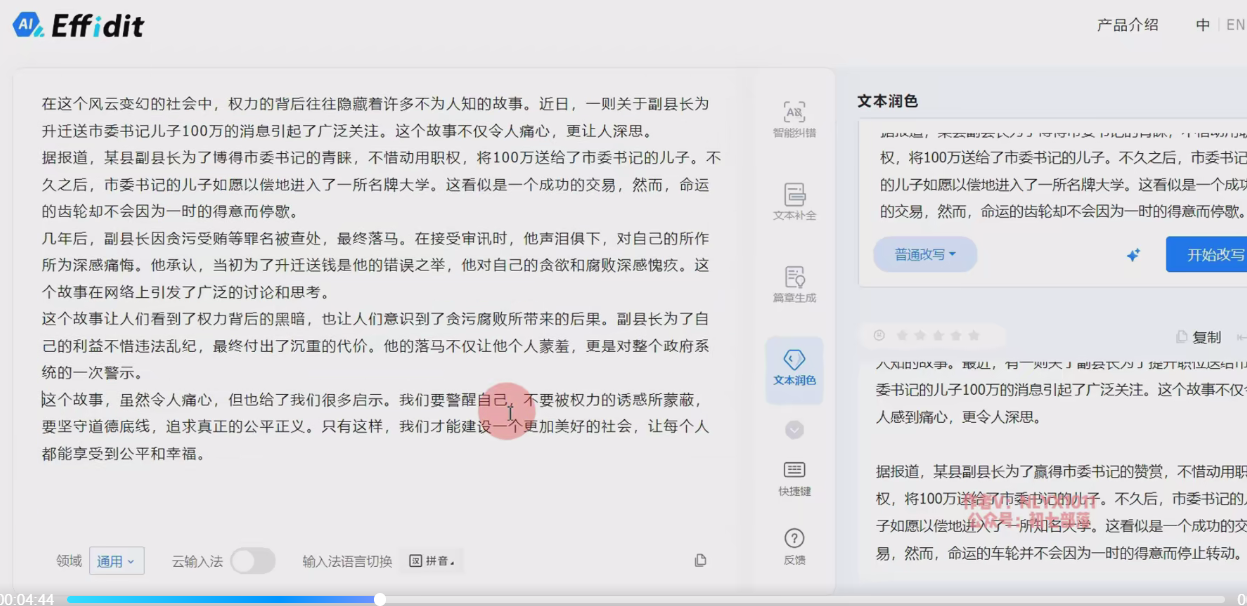Copy editor text with bottom-right copy icon
1247x606 pixels.
(700, 561)
